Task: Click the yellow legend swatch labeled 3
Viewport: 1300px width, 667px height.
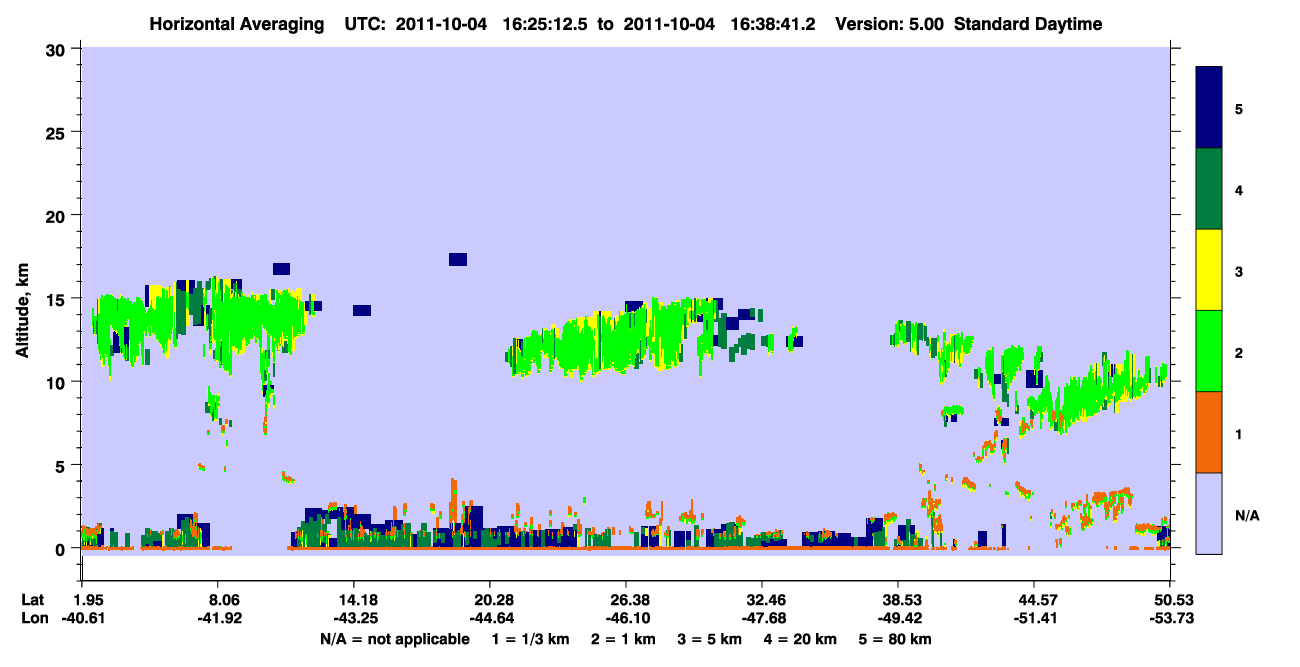Action: 1209,270
